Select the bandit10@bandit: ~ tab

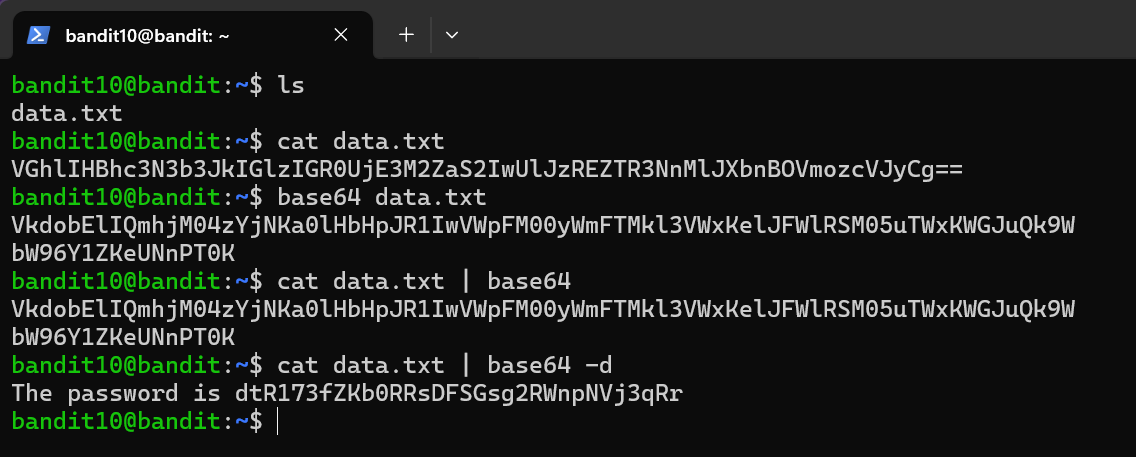click(147, 35)
